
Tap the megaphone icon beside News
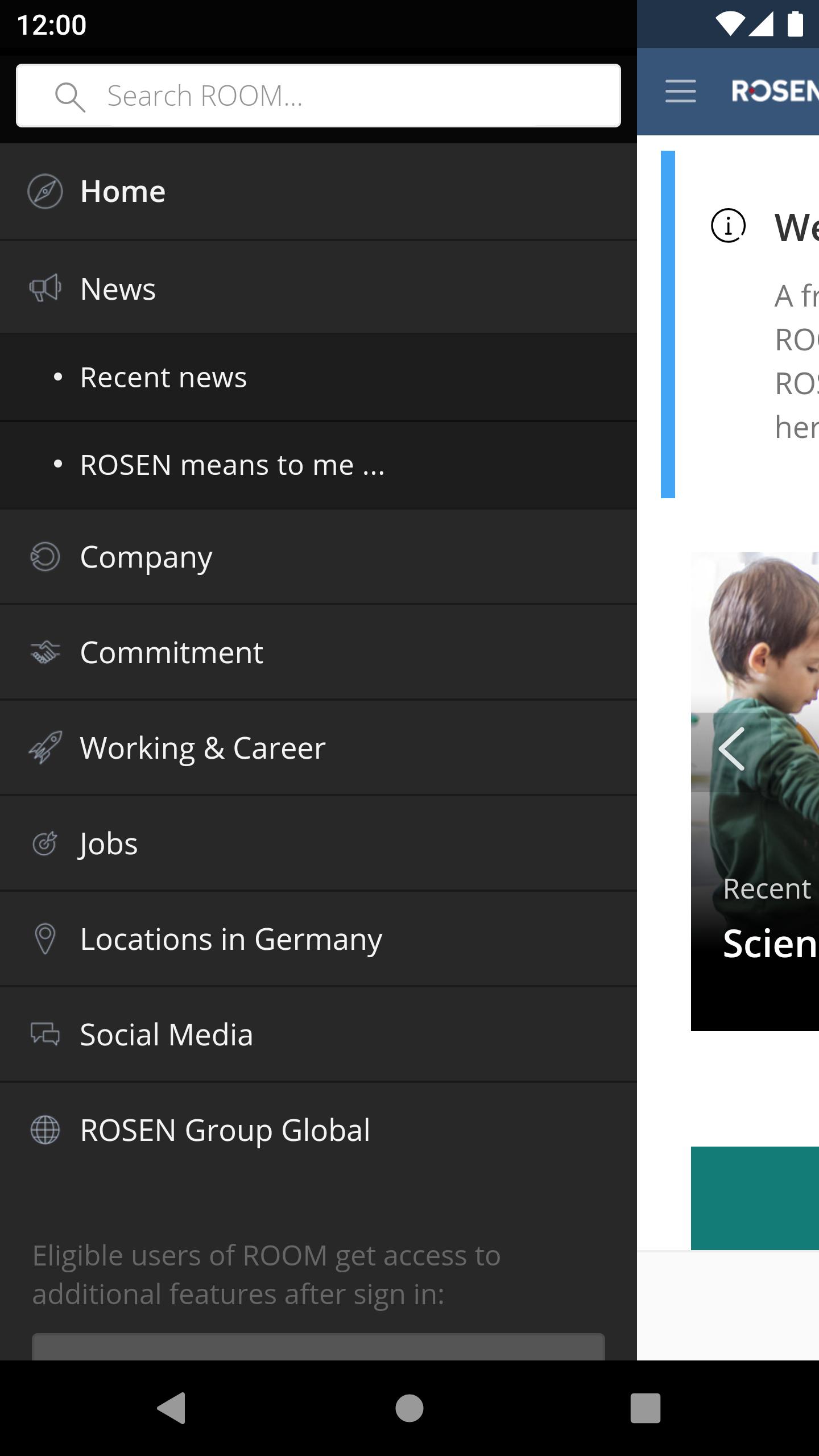click(45, 288)
